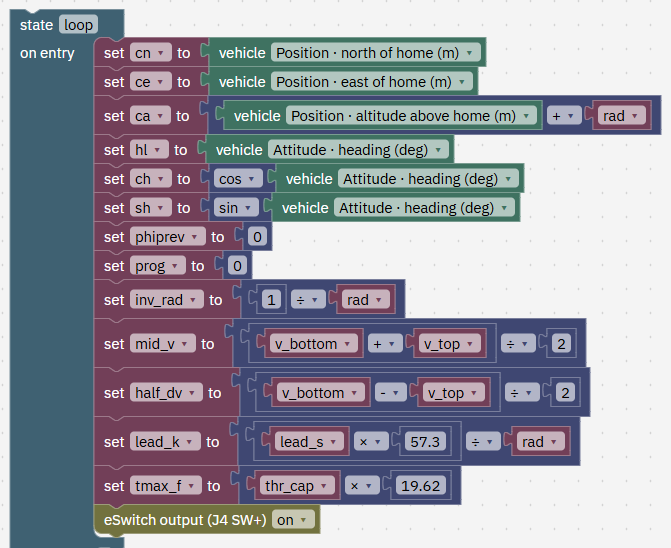This screenshot has height=548, width=671.
Task: Change the - operator in half_dv row
Action: (x=390, y=393)
